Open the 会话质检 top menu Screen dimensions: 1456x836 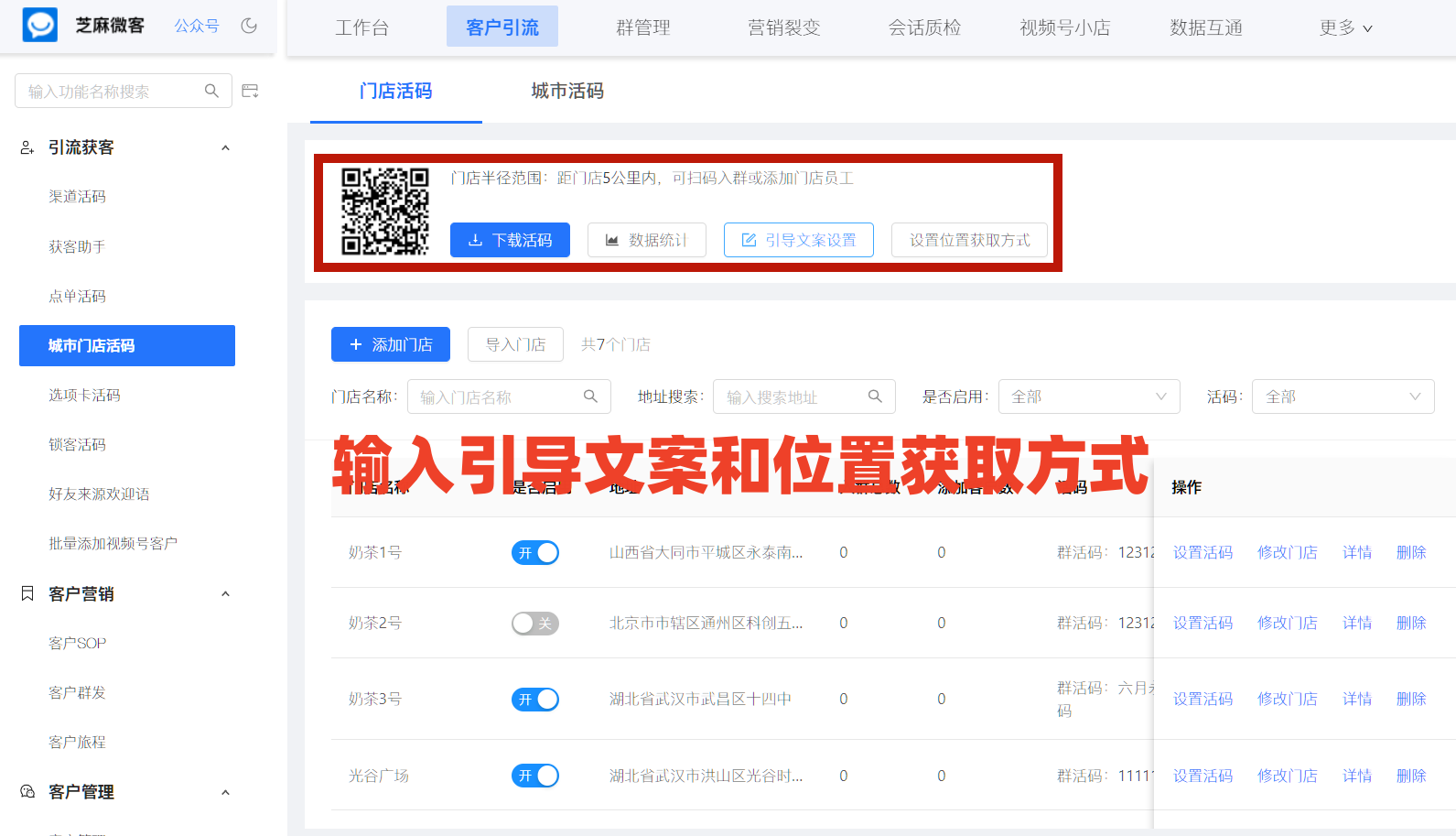[x=924, y=27]
